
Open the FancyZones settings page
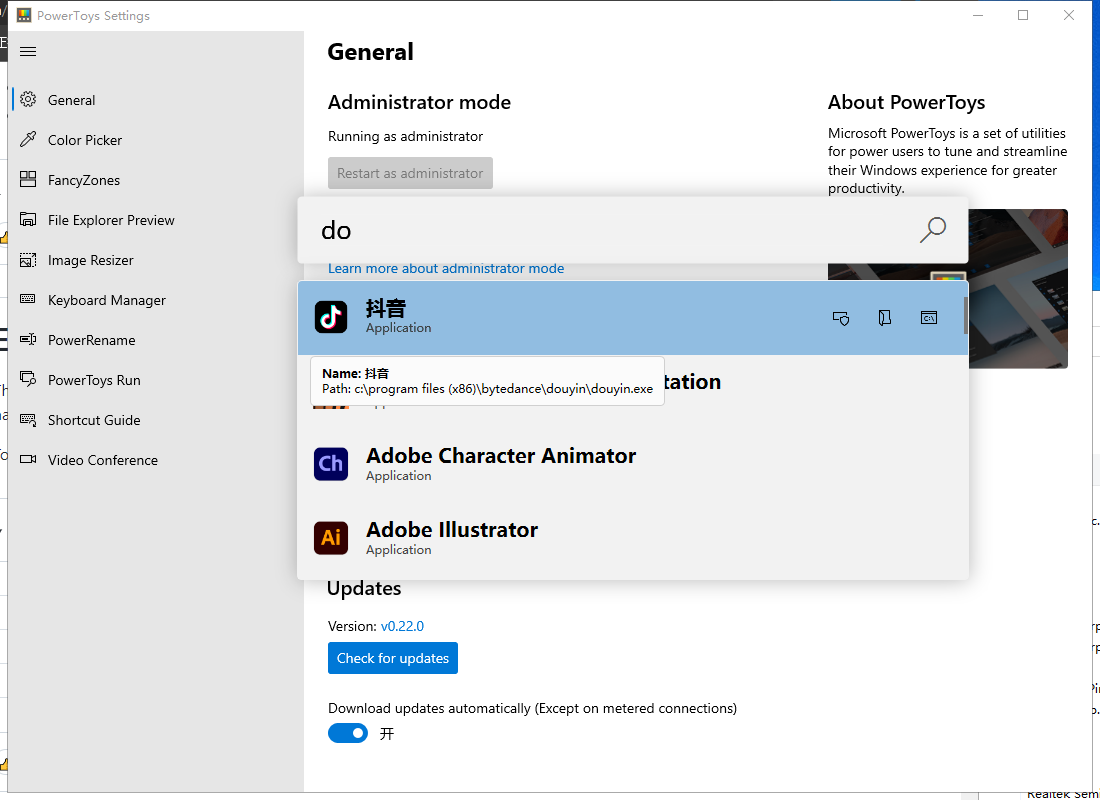(158, 180)
